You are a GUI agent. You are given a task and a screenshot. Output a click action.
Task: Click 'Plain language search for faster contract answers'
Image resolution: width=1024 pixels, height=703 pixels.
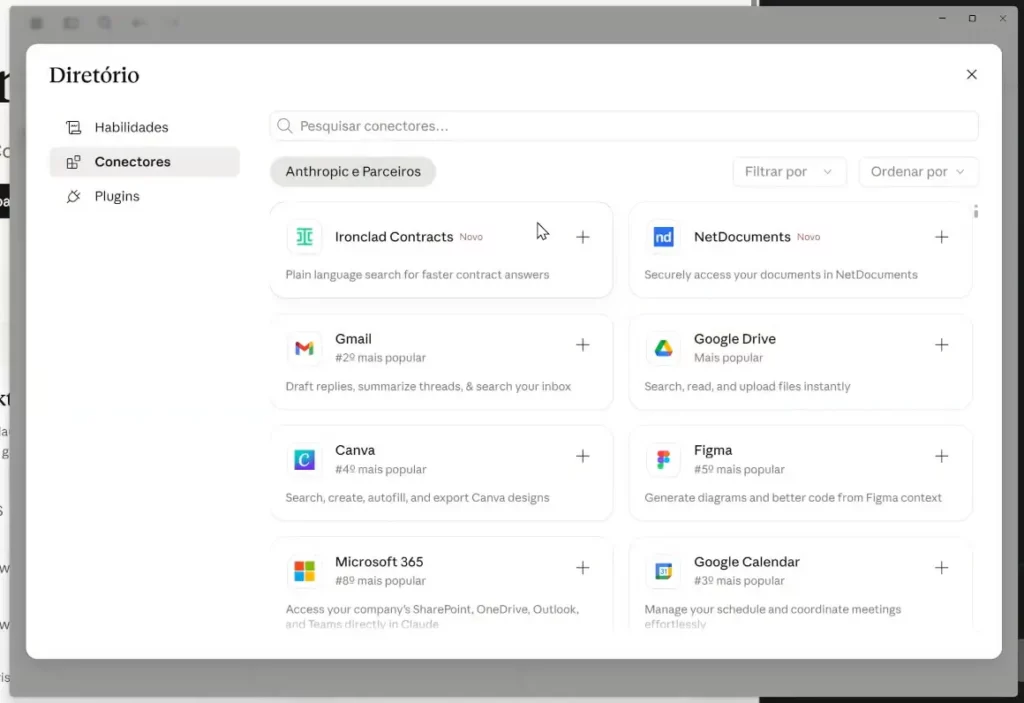(x=417, y=274)
